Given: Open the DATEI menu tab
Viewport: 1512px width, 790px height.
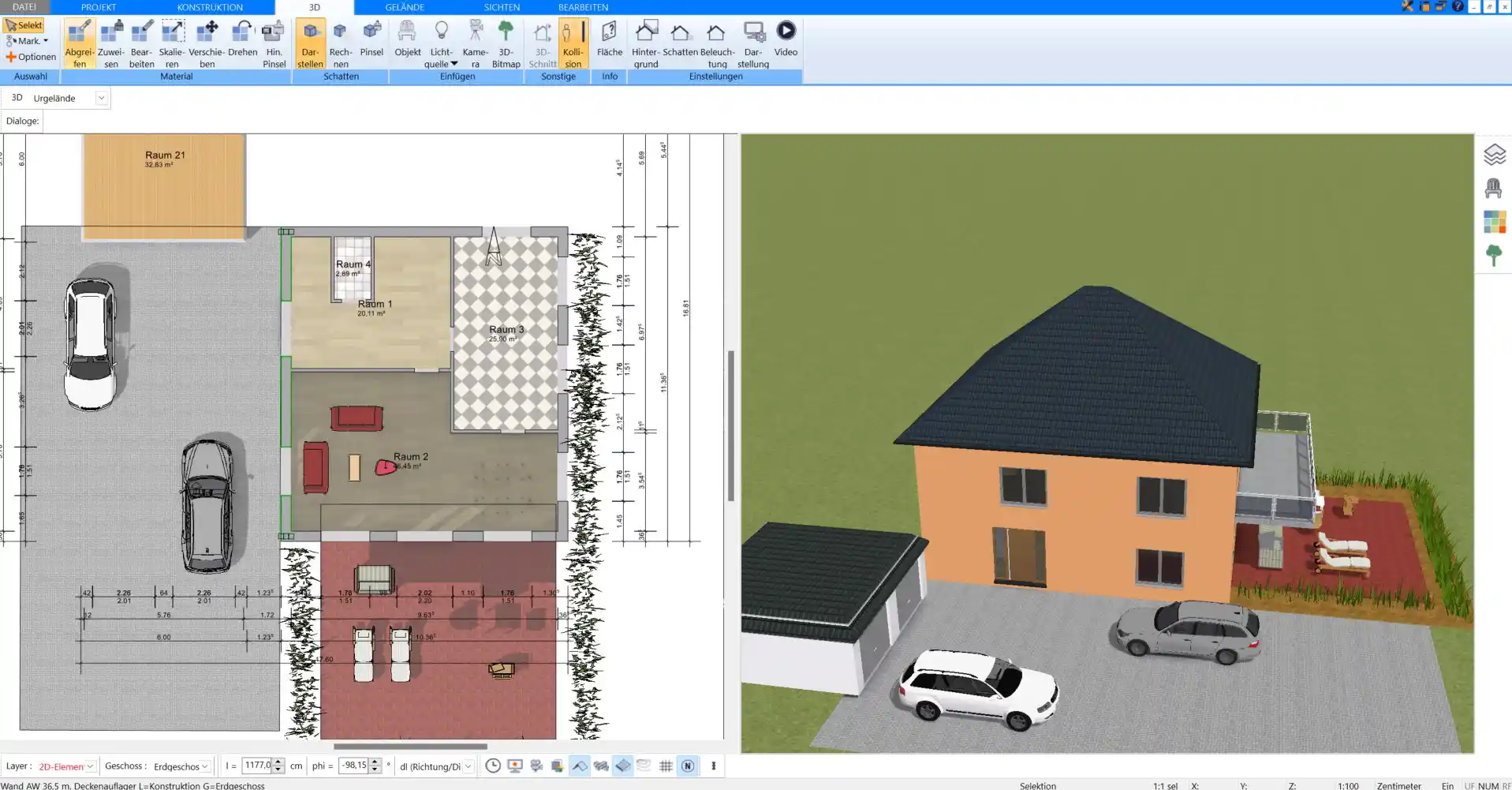Looking at the screenshot, I should (24, 7).
